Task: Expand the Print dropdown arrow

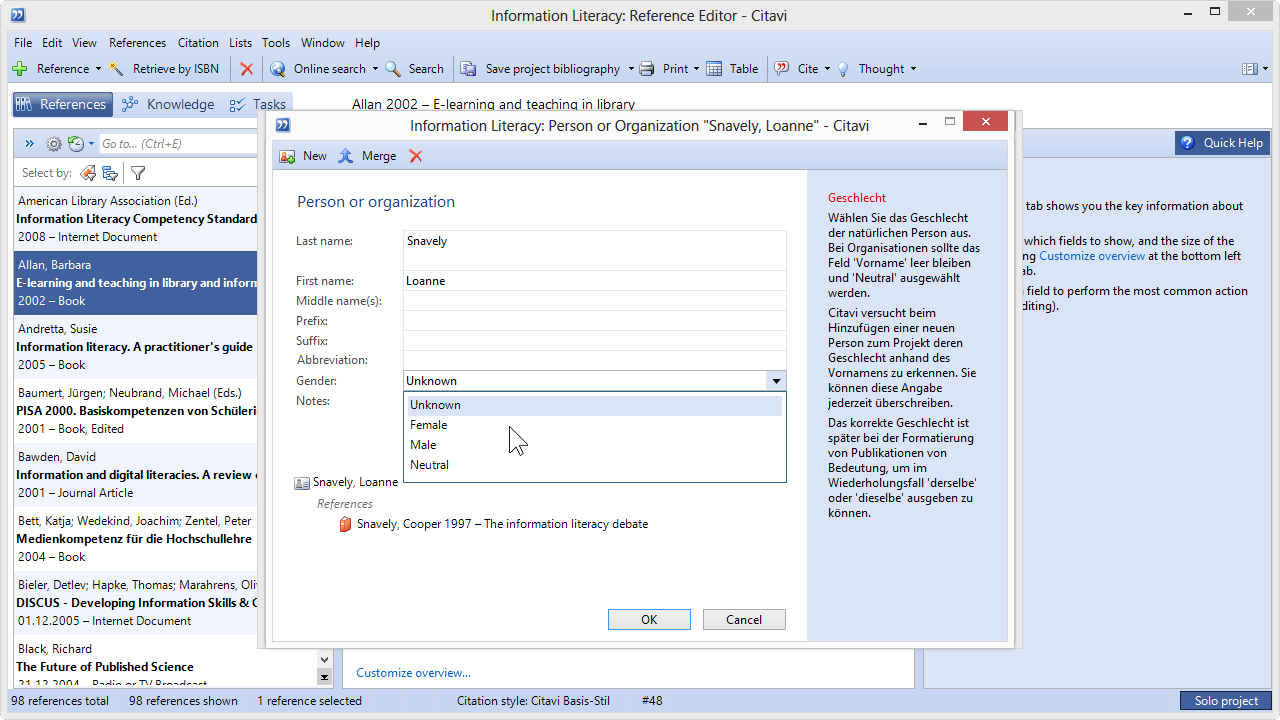Action: pyautogui.click(x=695, y=69)
